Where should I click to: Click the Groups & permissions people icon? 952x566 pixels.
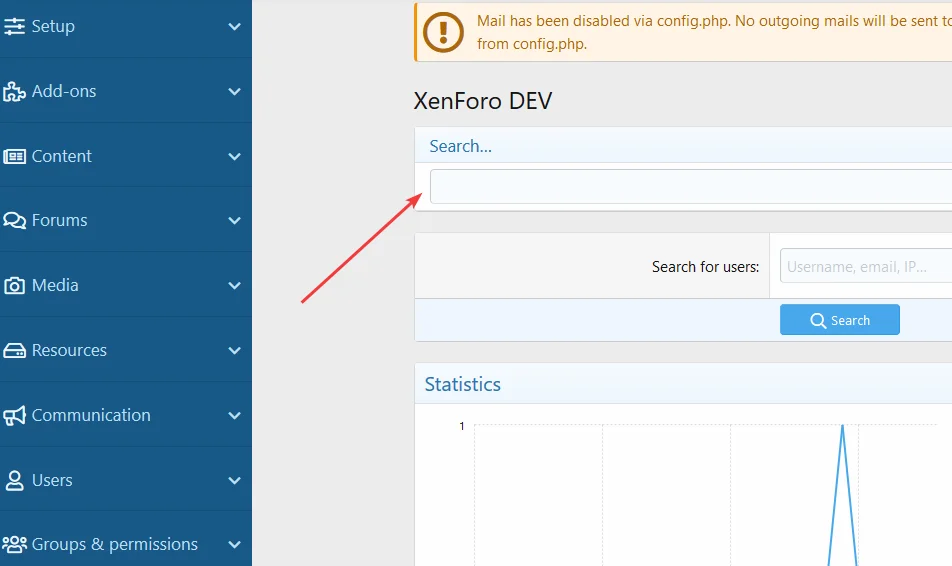point(14,545)
